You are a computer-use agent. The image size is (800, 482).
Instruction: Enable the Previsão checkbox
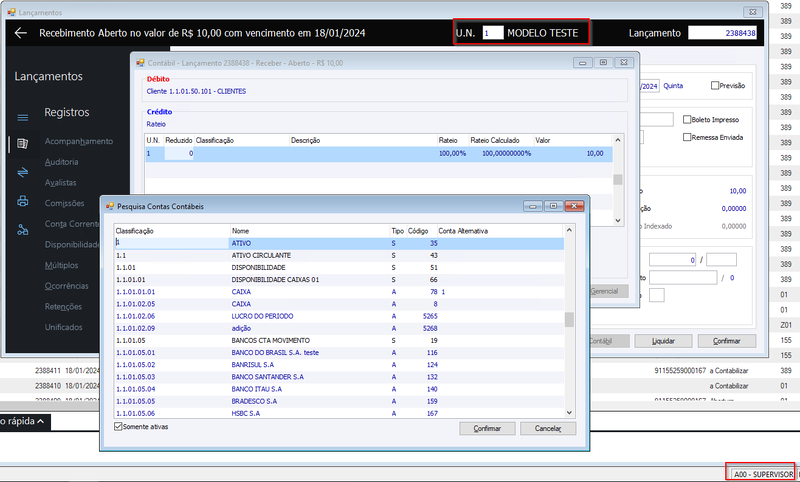[715, 85]
